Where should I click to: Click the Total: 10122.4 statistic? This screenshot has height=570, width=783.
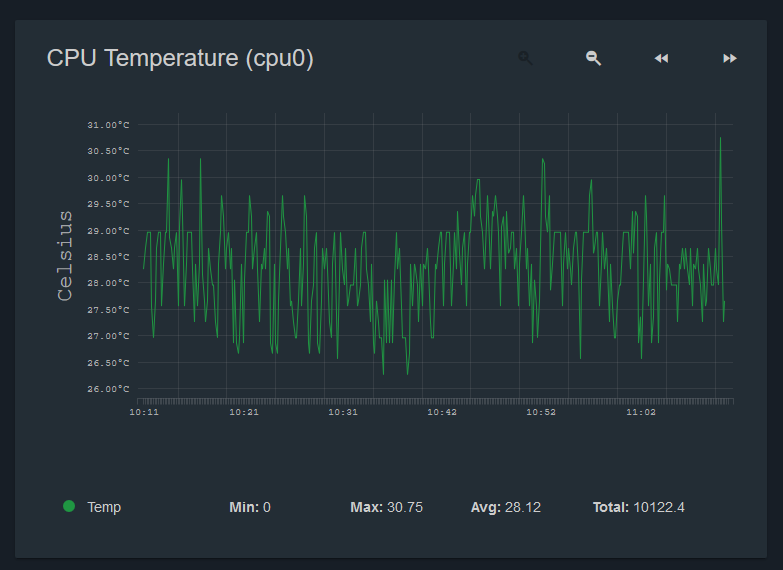tap(639, 507)
